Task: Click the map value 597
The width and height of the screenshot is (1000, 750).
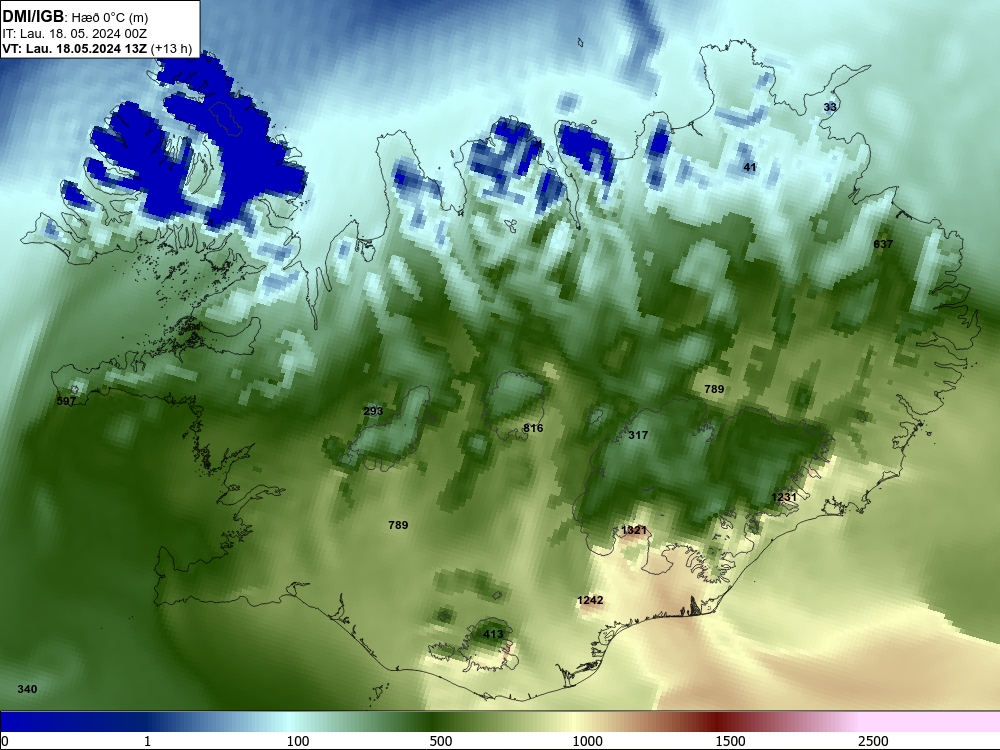Action: pyautogui.click(x=66, y=401)
